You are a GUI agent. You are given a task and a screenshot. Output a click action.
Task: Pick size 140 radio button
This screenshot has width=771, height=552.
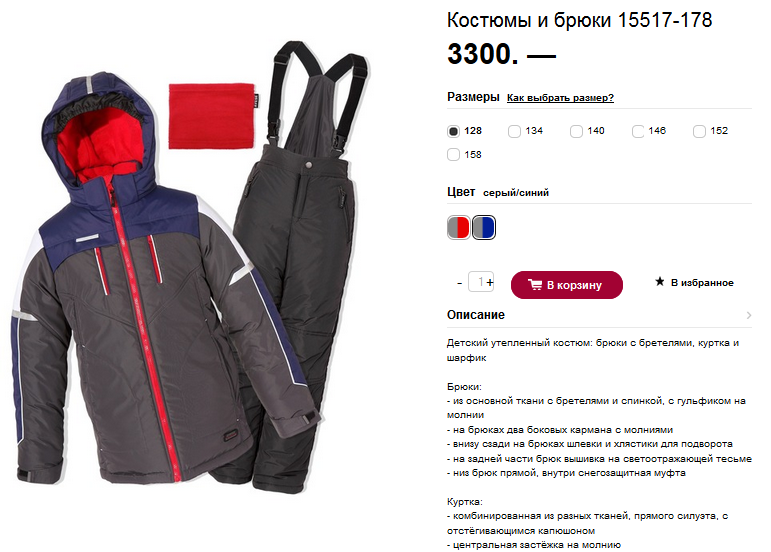click(576, 131)
